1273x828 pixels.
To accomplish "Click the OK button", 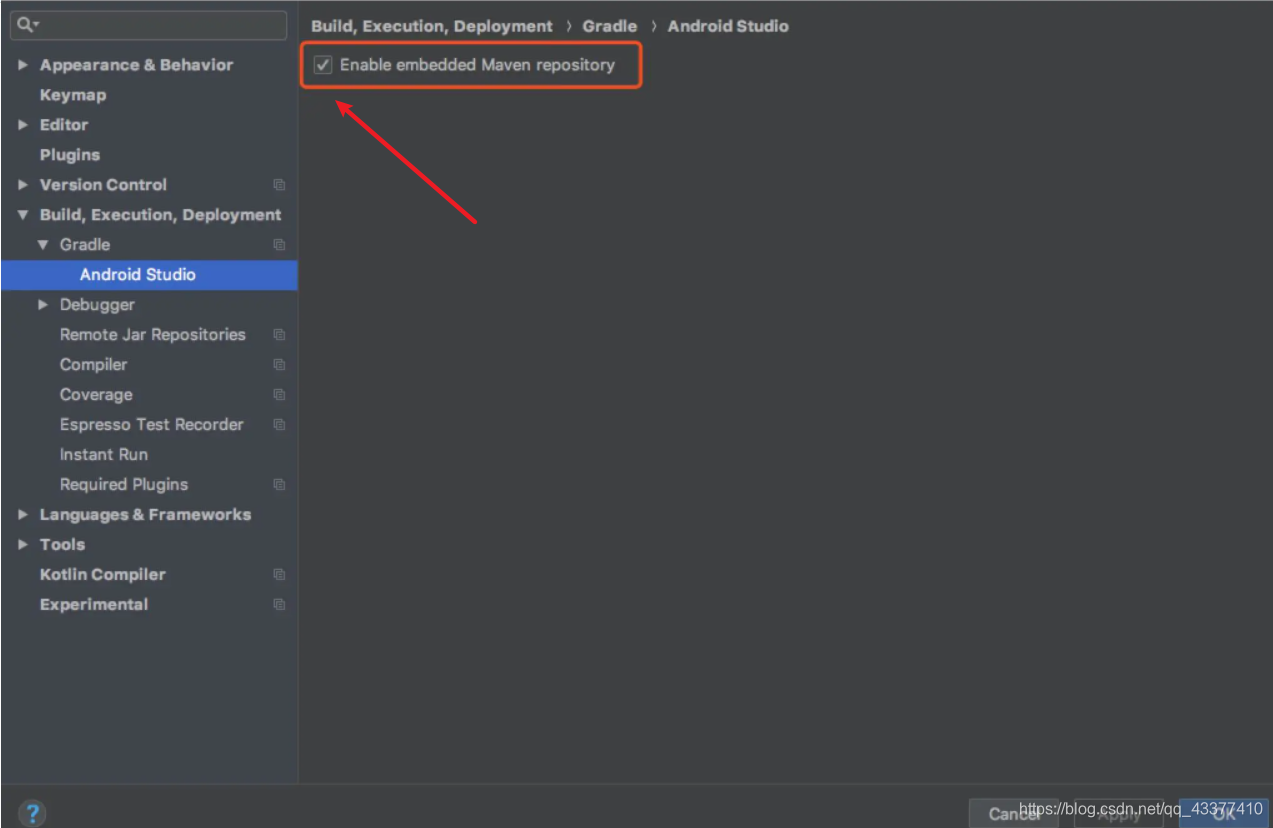I will [1224, 813].
